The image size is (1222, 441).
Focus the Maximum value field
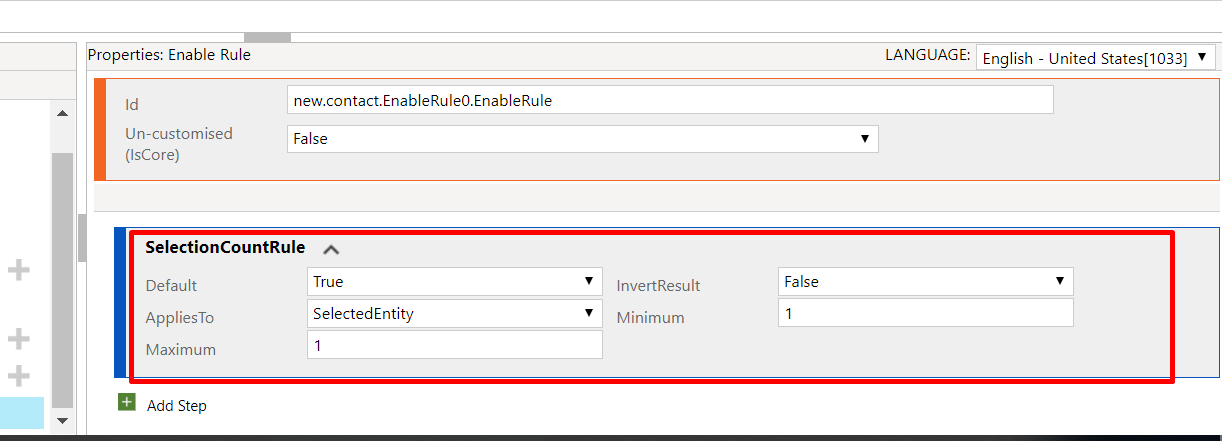(455, 345)
